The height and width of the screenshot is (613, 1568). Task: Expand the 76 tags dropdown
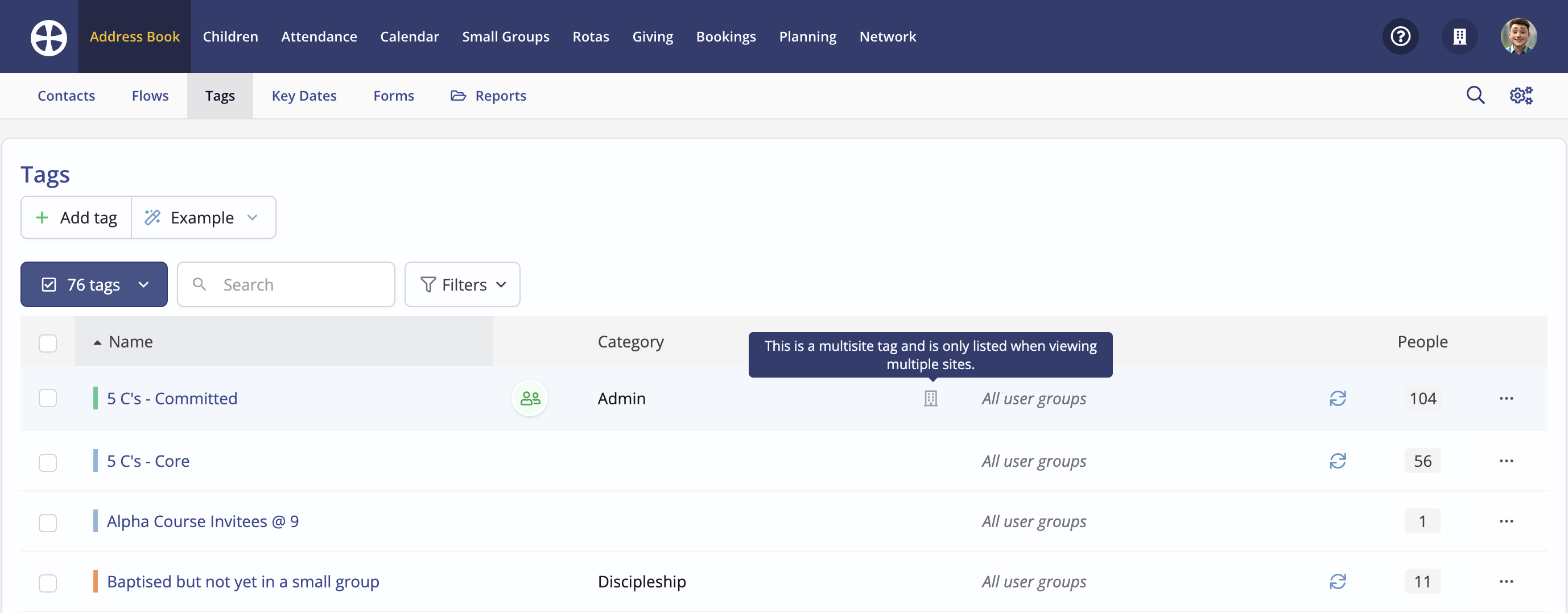(94, 284)
